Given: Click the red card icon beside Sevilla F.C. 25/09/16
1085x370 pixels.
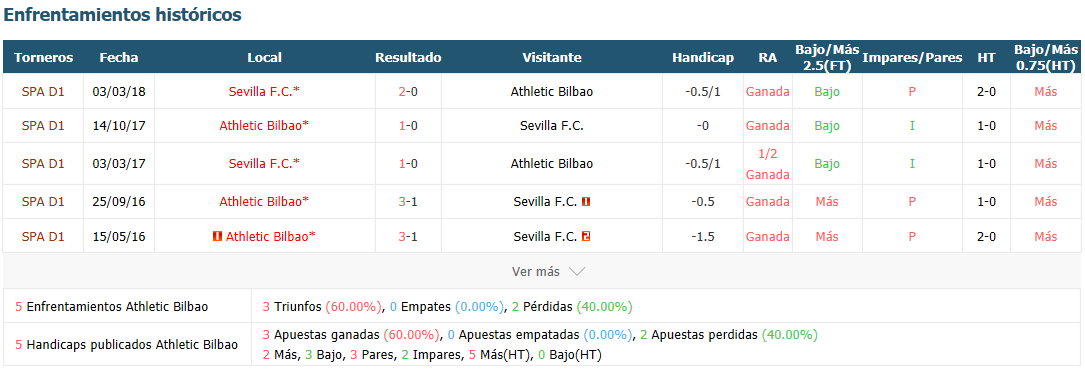Looking at the screenshot, I should coord(587,202).
